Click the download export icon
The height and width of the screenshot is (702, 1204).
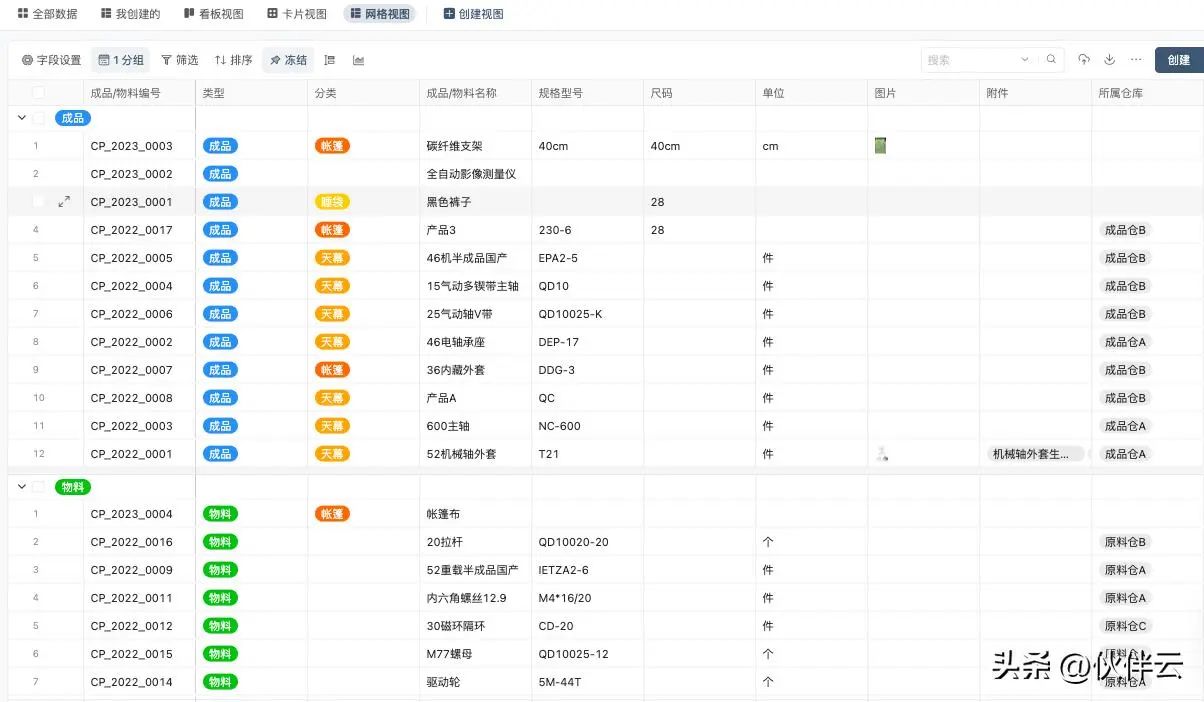click(1110, 60)
